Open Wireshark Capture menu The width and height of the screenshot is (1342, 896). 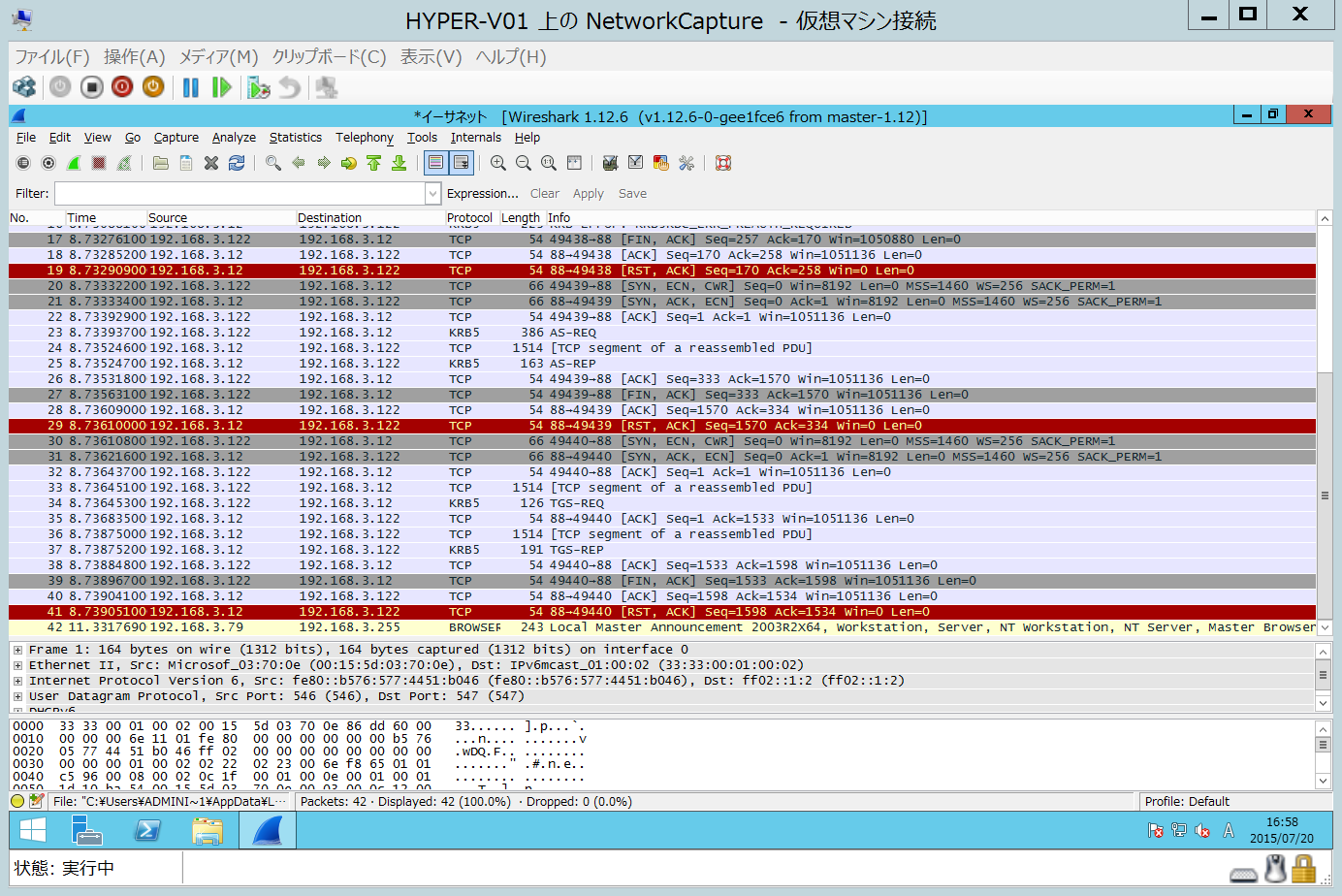pyautogui.click(x=176, y=138)
